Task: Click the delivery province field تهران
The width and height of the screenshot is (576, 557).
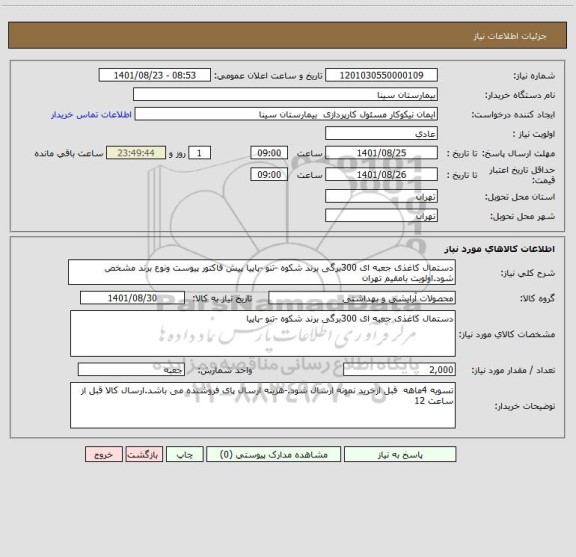Action: (x=381, y=196)
